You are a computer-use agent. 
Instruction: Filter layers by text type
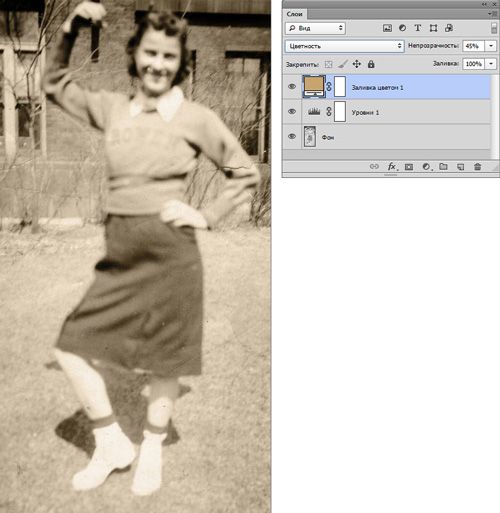(418, 28)
